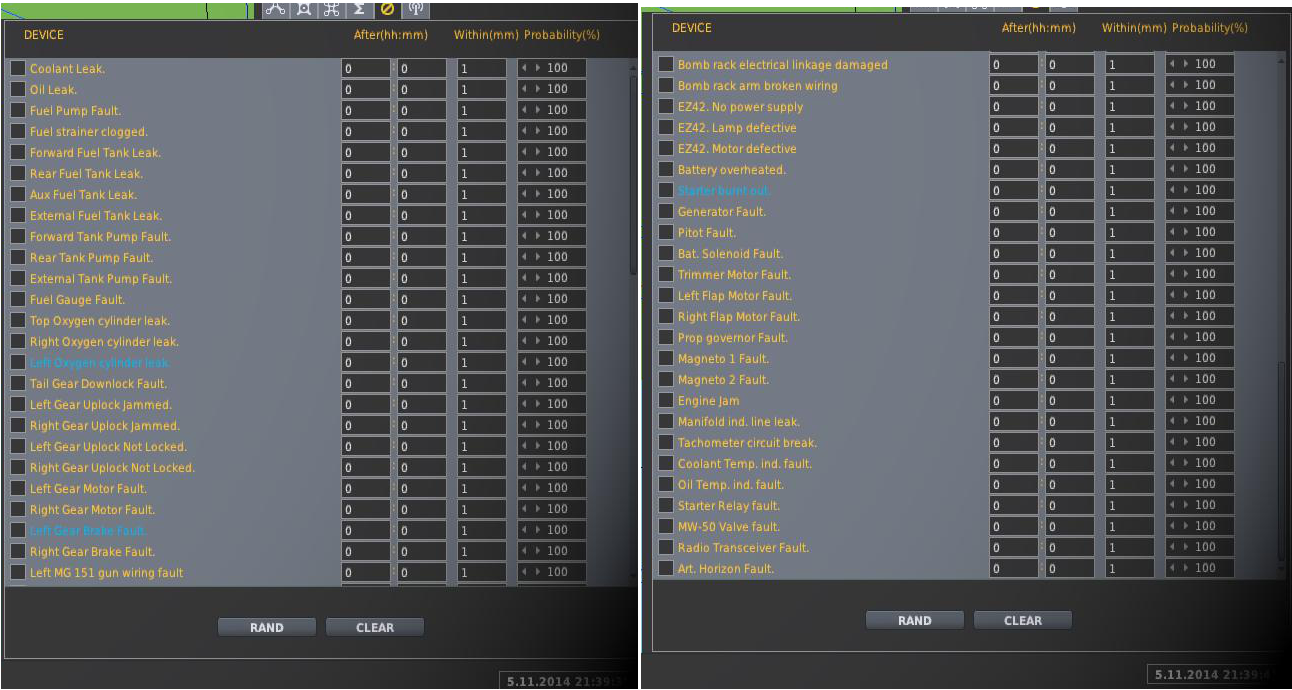Viewport: 1292px width, 690px height.
Task: Select the Left Flap Motor Fault label
Action: coord(735,295)
